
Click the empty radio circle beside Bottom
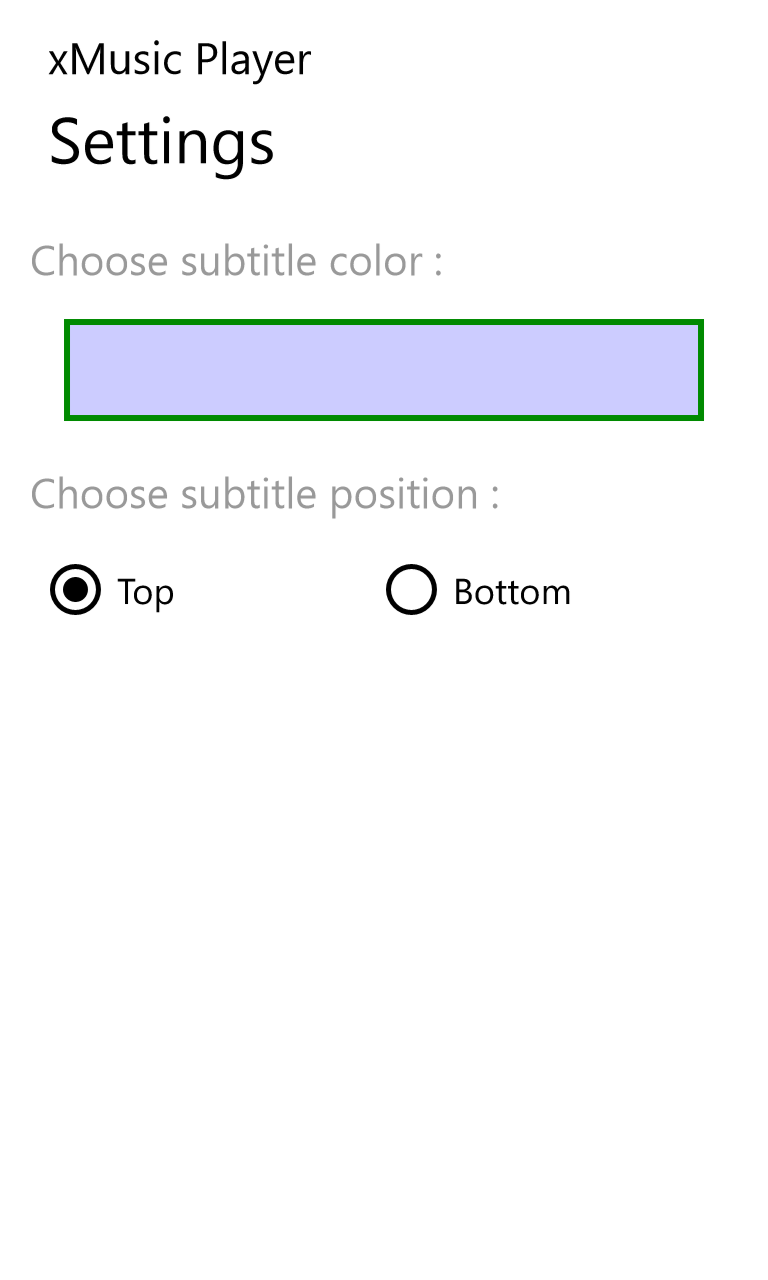(411, 590)
